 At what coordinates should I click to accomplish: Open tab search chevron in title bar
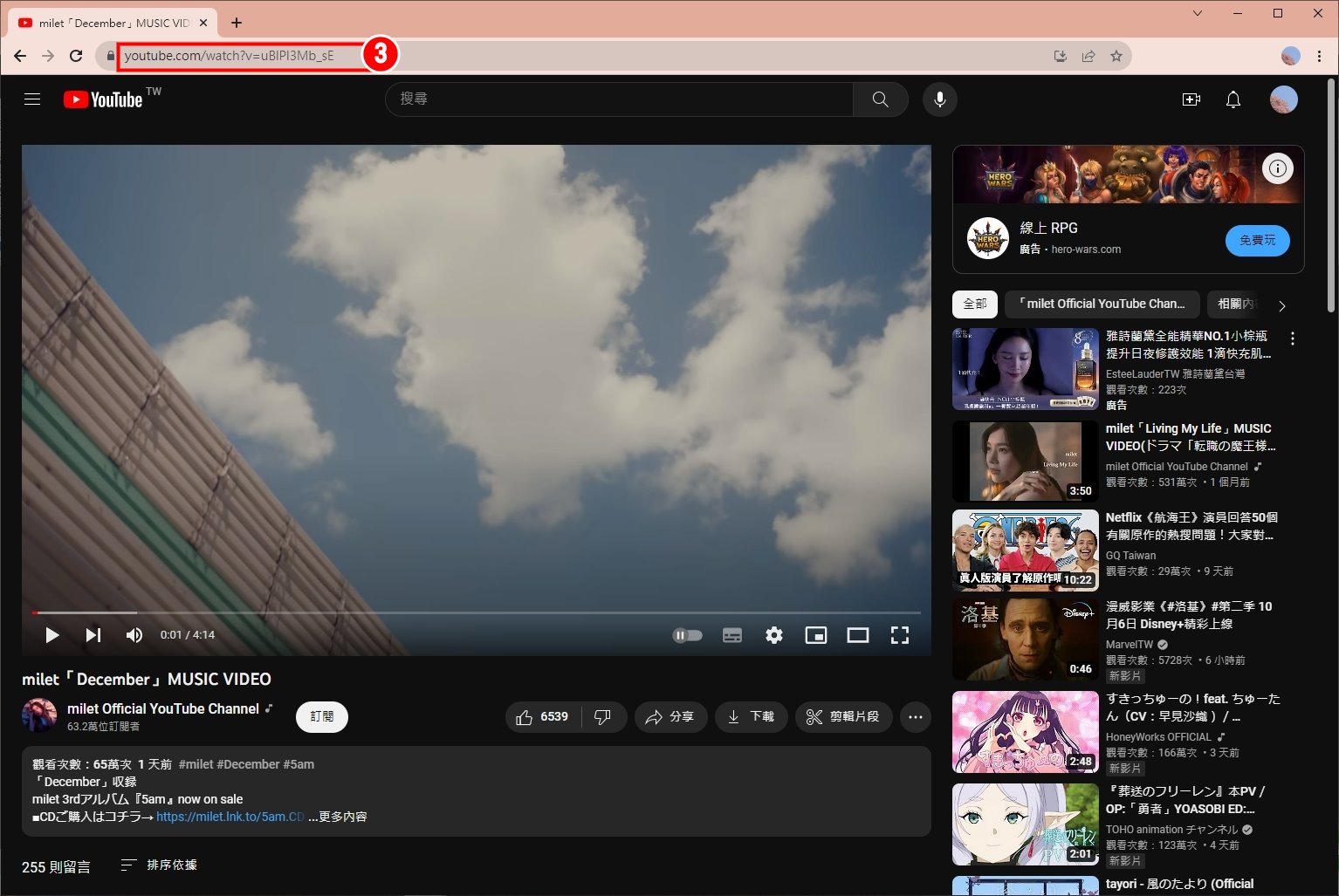click(1198, 13)
